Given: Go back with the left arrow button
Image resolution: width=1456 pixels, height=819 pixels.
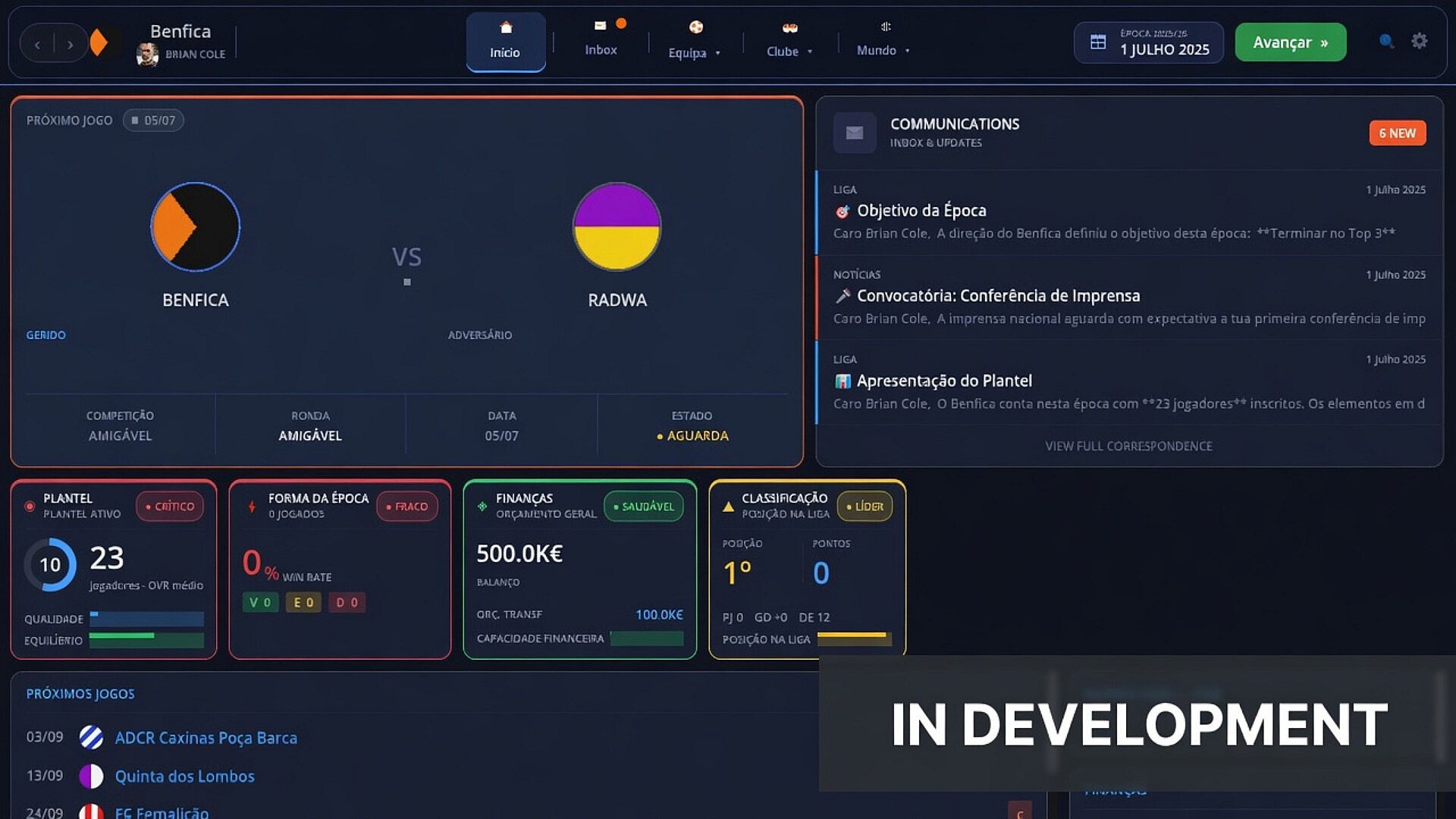Looking at the screenshot, I should pos(36,44).
